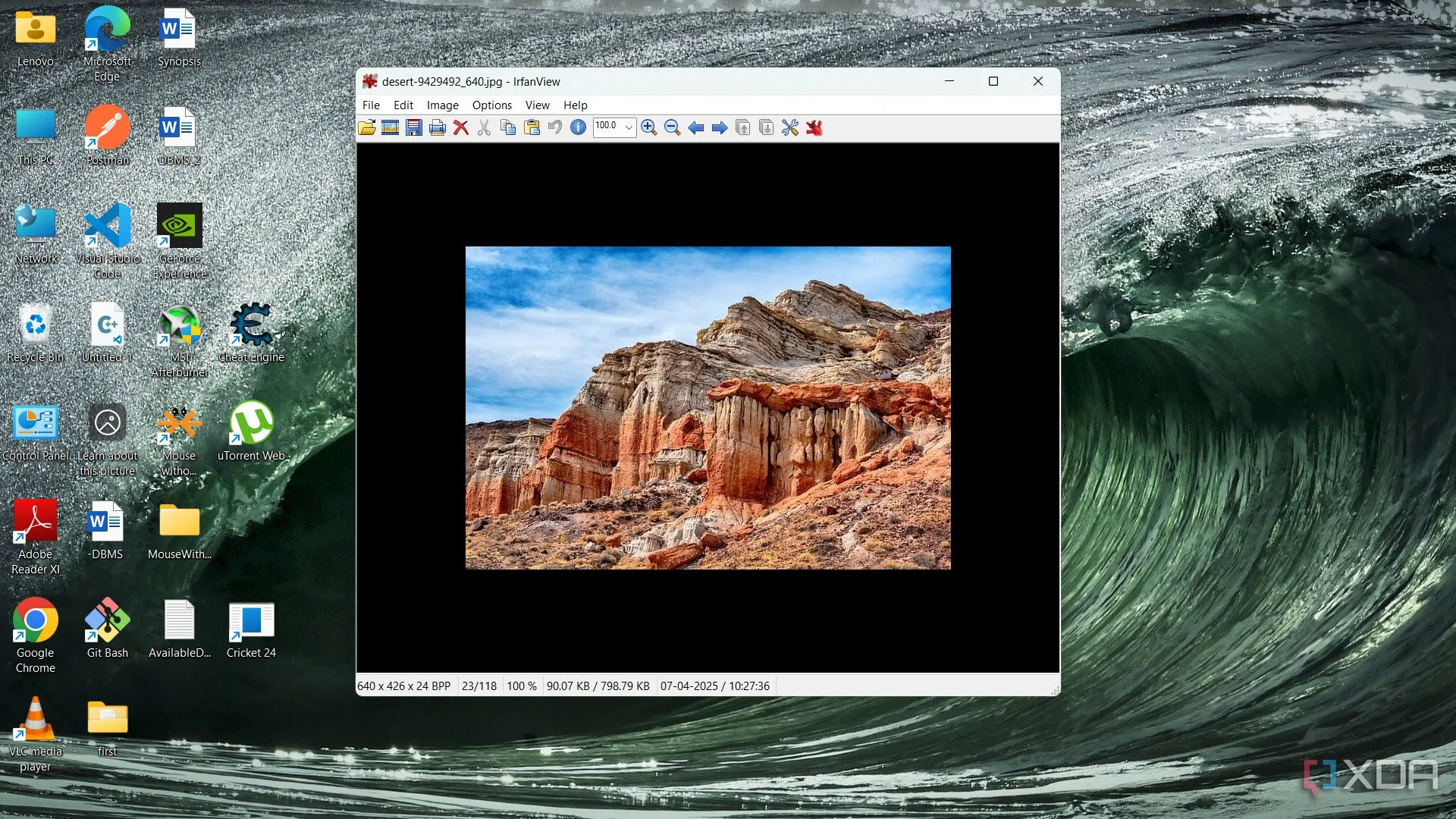Click image dimensions 640 x 426 x 24 BPP
1456x819 pixels.
point(403,686)
